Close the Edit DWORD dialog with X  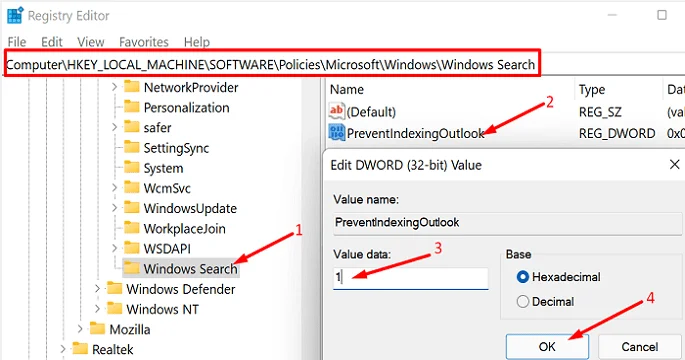click(674, 165)
